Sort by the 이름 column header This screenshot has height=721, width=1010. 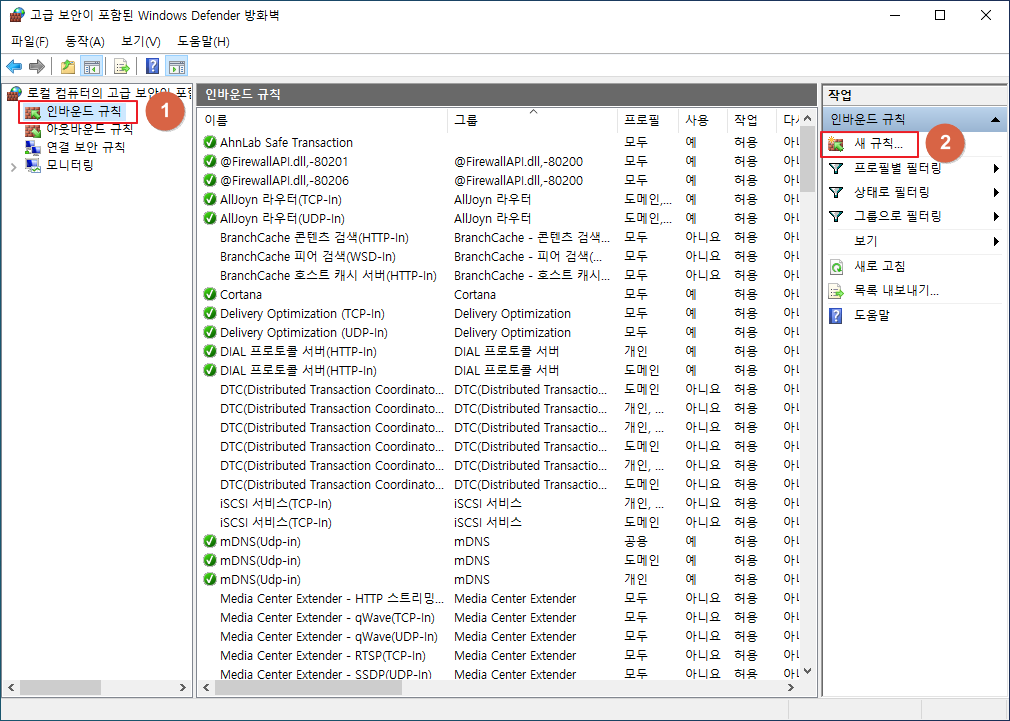pos(323,120)
